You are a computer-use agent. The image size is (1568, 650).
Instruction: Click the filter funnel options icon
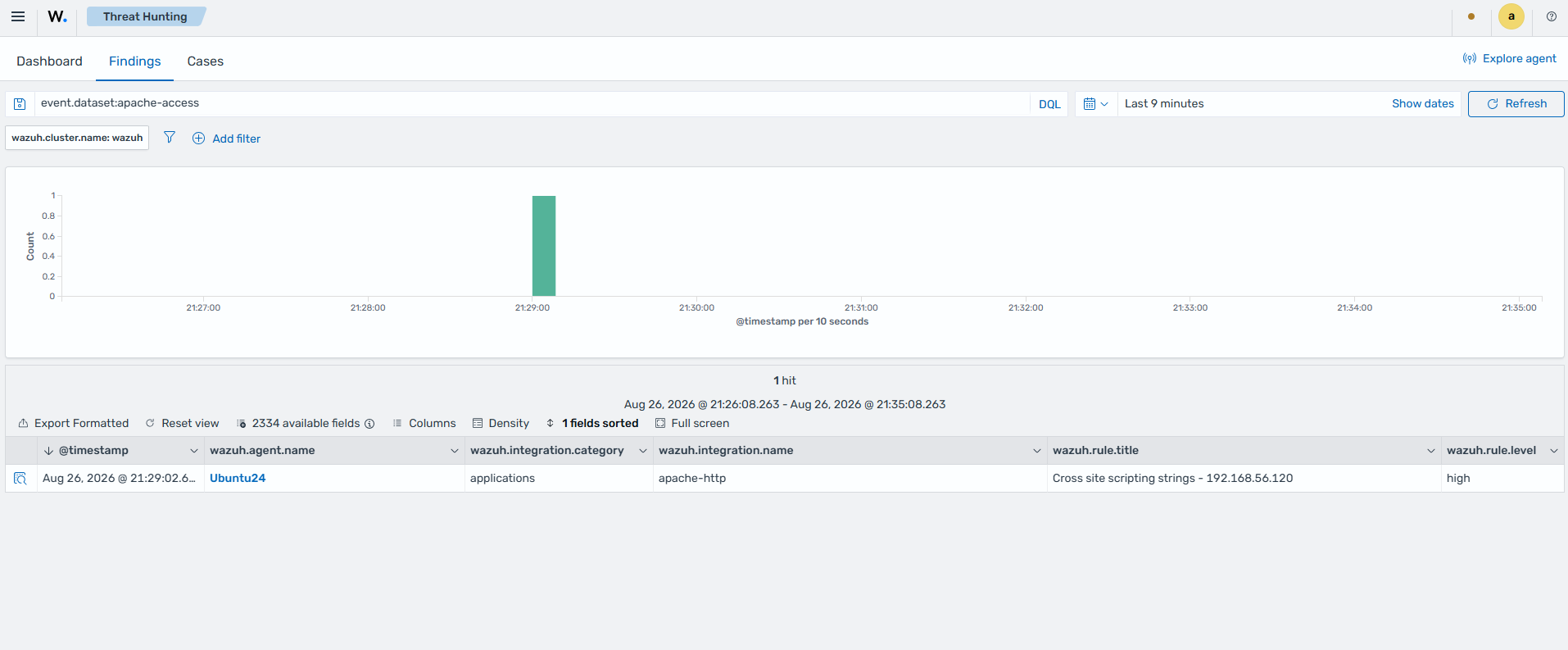(x=170, y=138)
